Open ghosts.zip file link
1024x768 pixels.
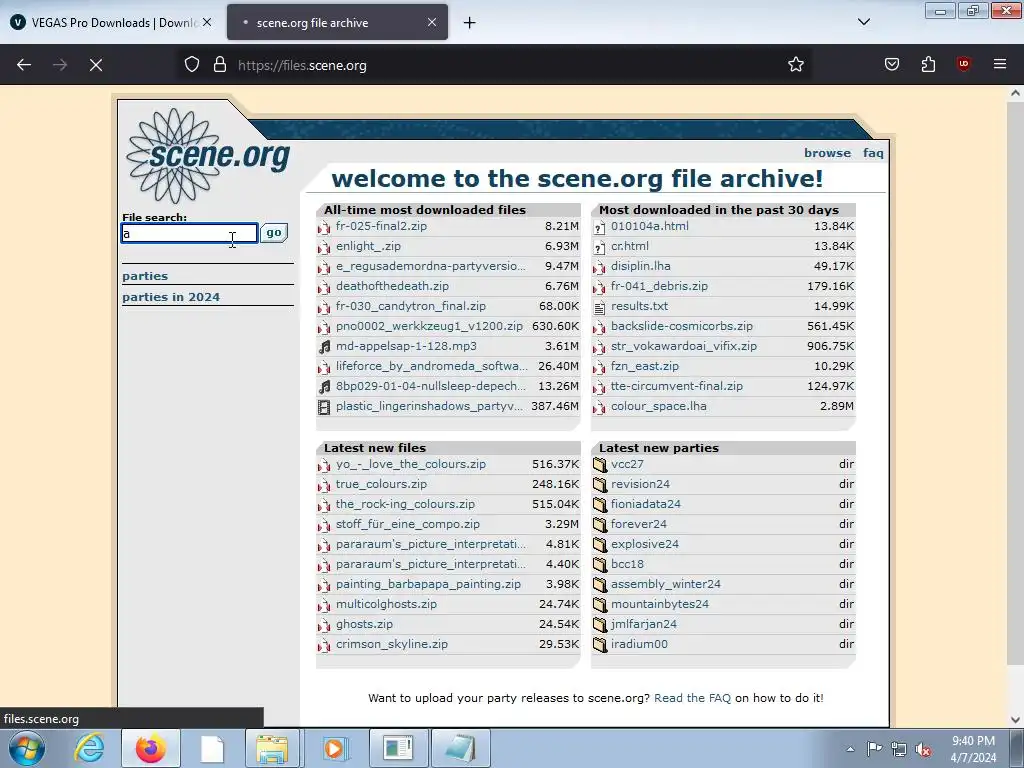coord(364,624)
